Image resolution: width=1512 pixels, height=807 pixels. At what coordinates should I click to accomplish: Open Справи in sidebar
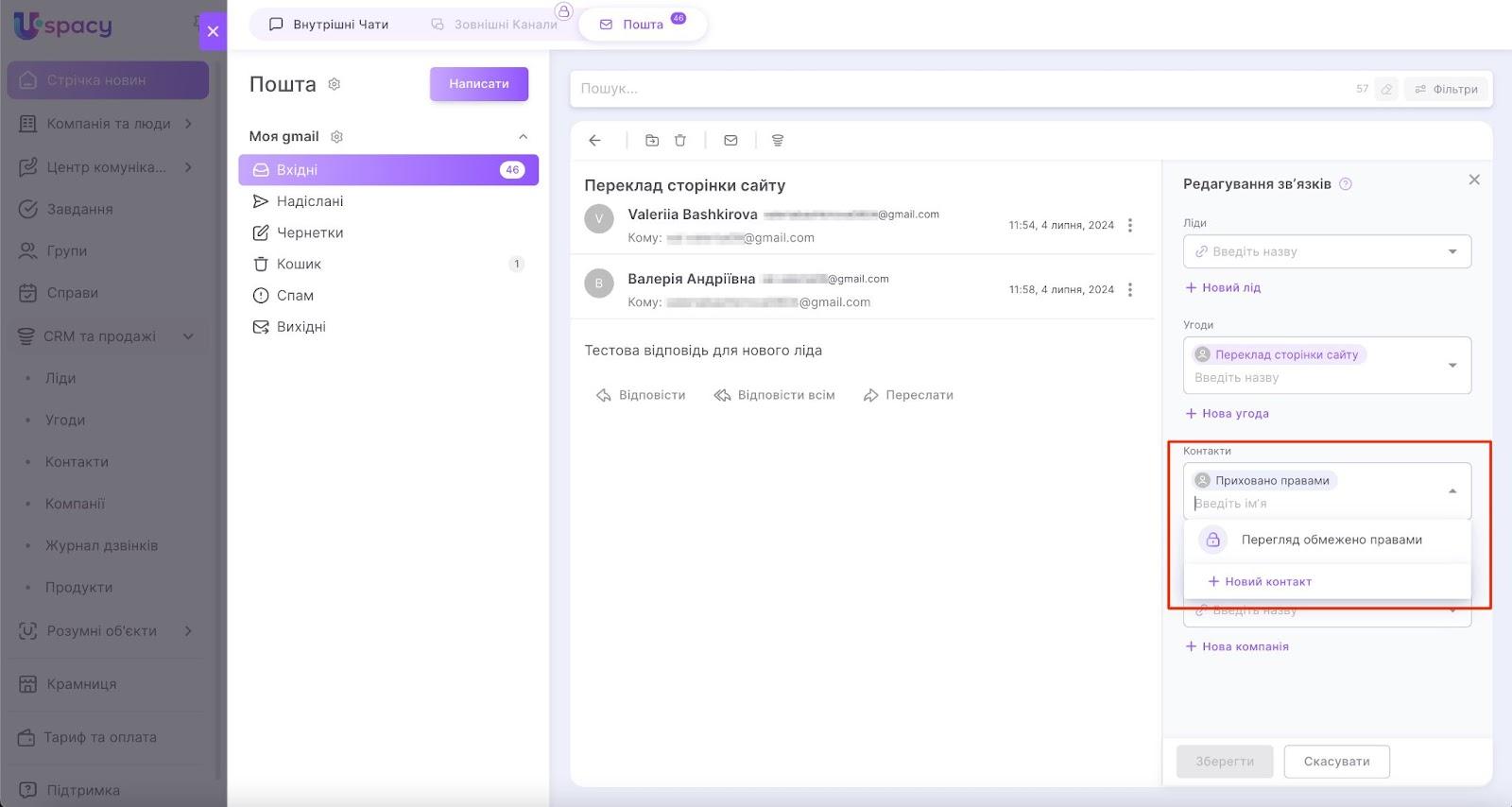[108, 292]
